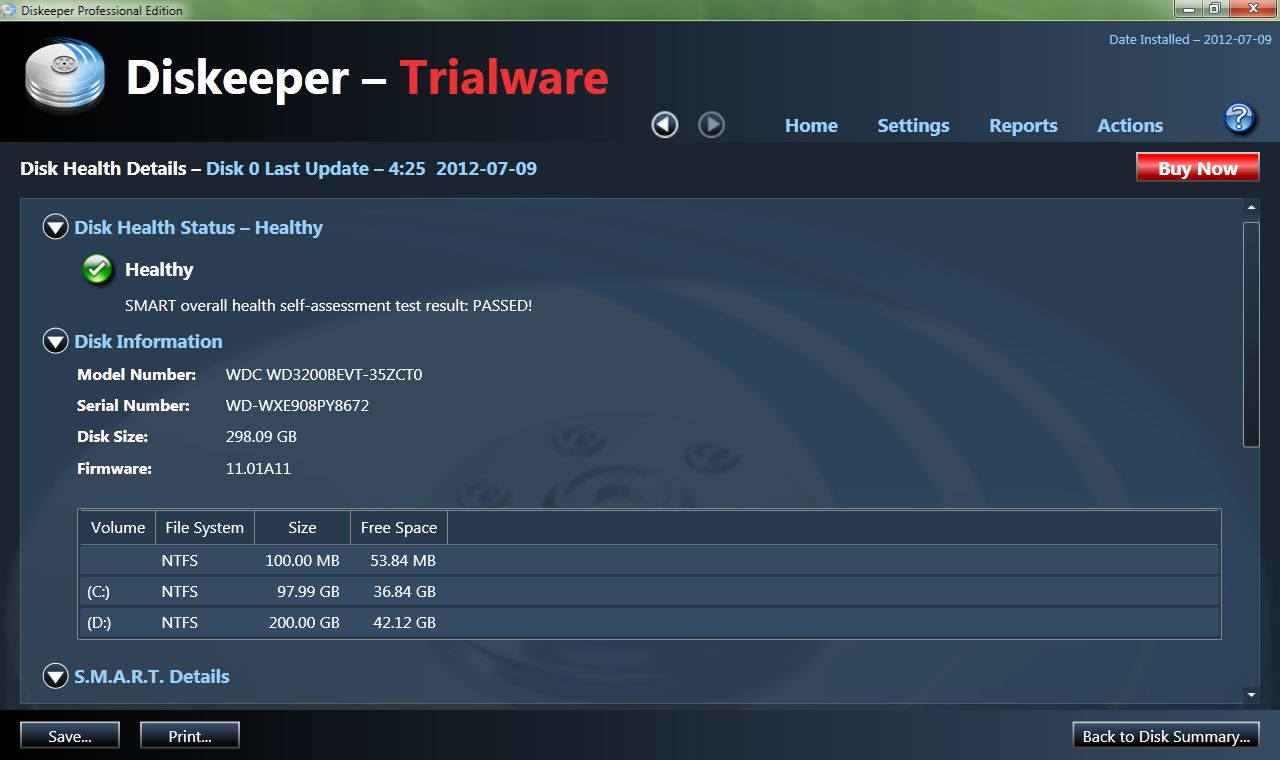Collapse the Disk Health Status section

pyautogui.click(x=55, y=228)
